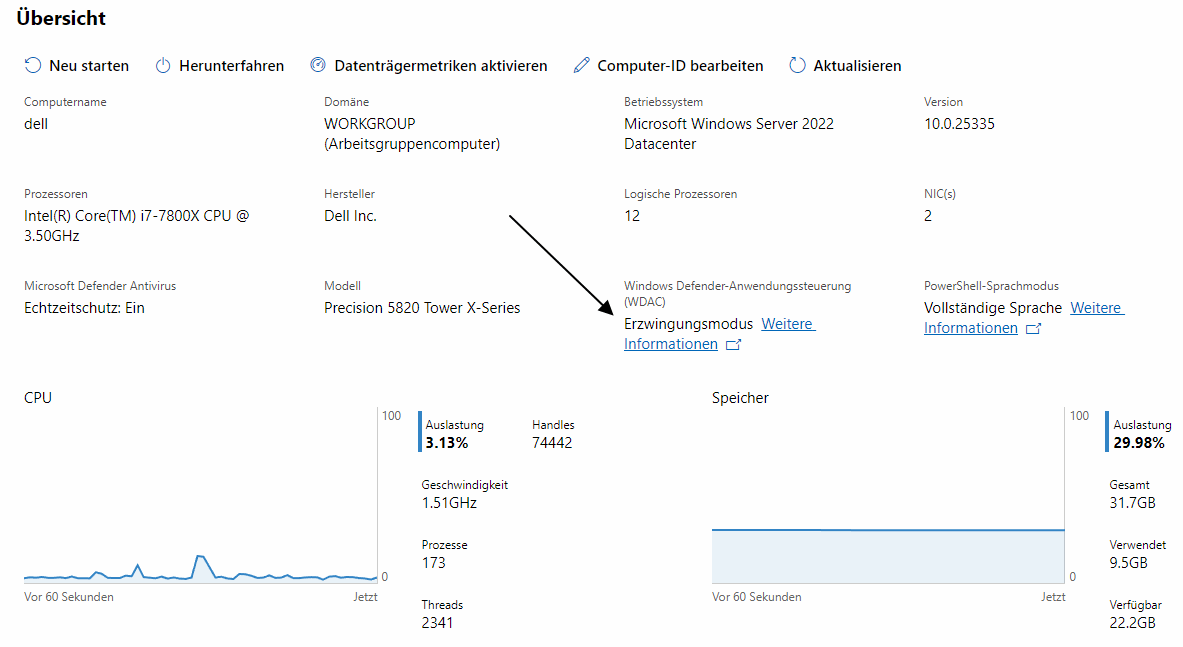Open the external link icon after WDAC Weitere Informationen
1183x647 pixels.
(734, 344)
